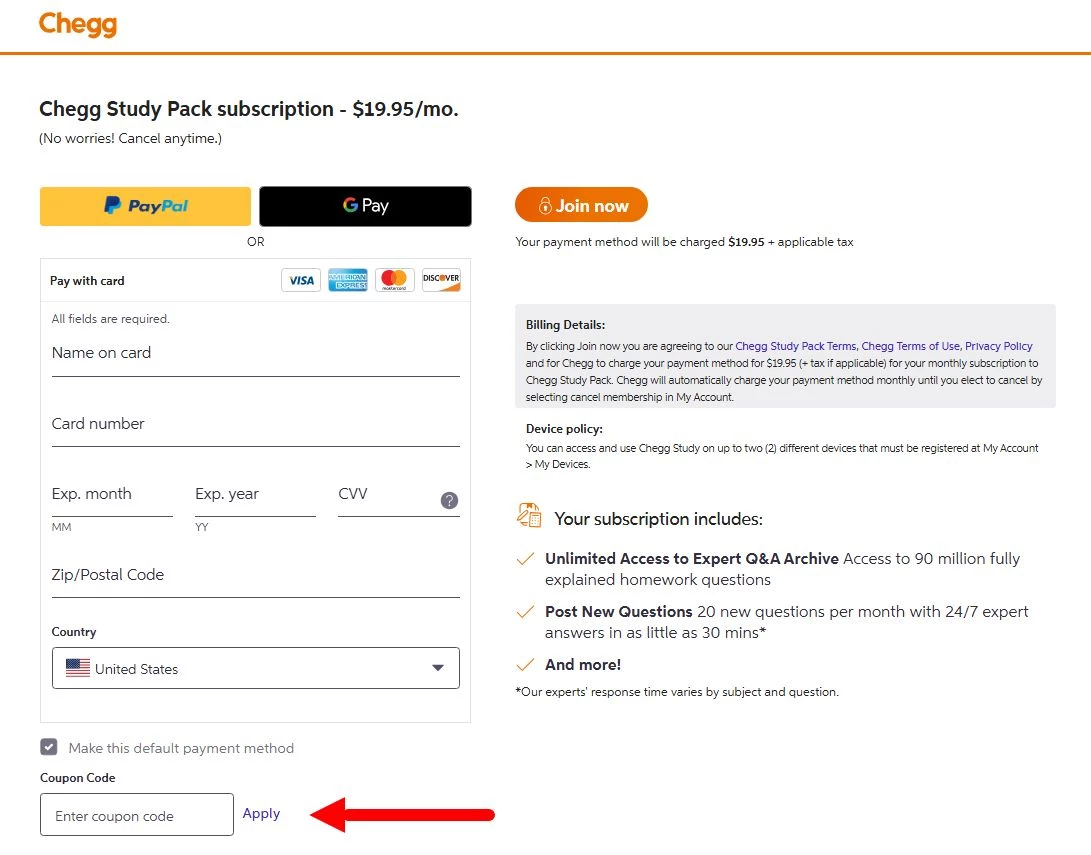
Task: Click the American Express card icon
Action: coord(348,280)
